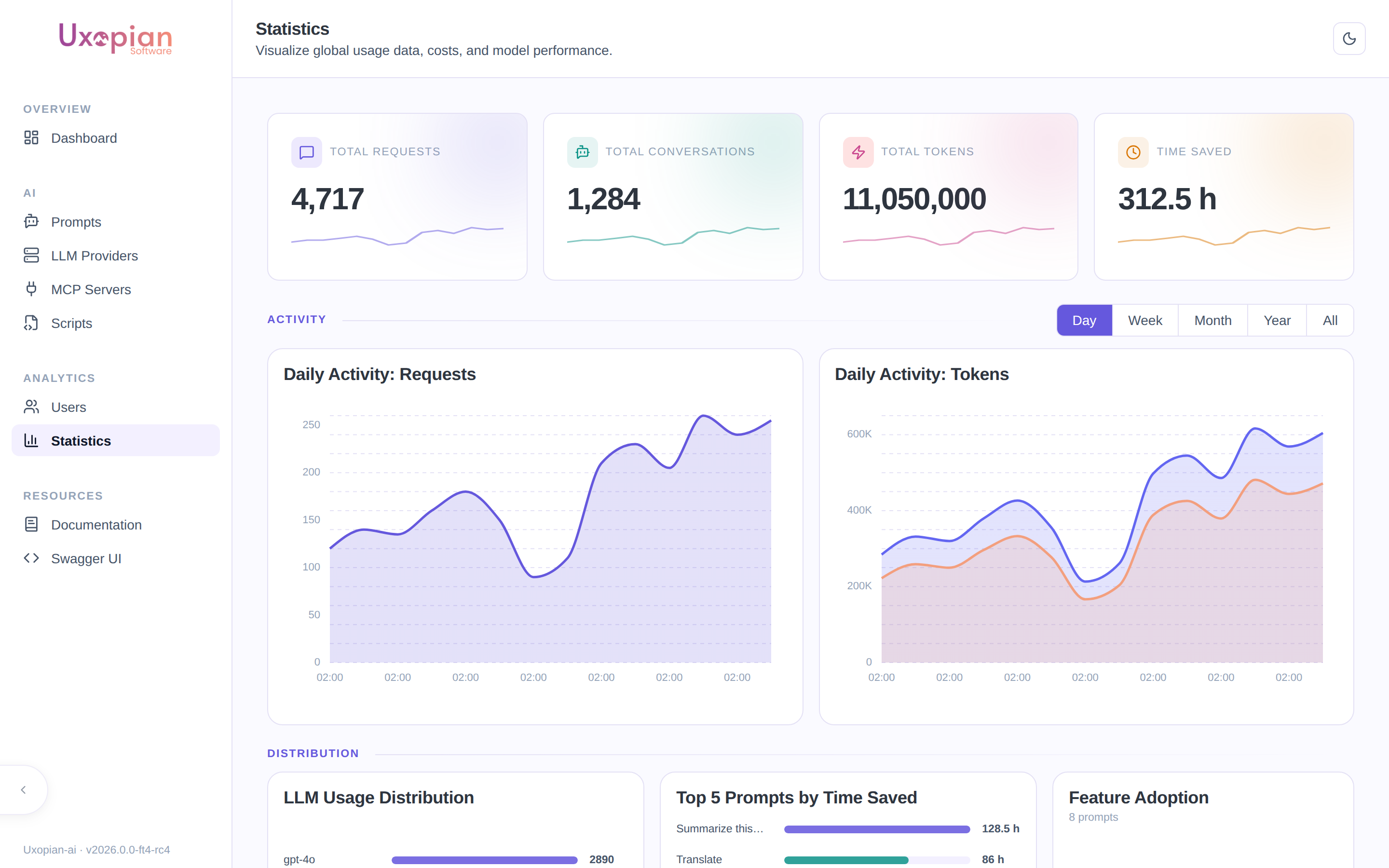Select the Day time range
The width and height of the screenshot is (1389, 868).
coord(1084,320)
